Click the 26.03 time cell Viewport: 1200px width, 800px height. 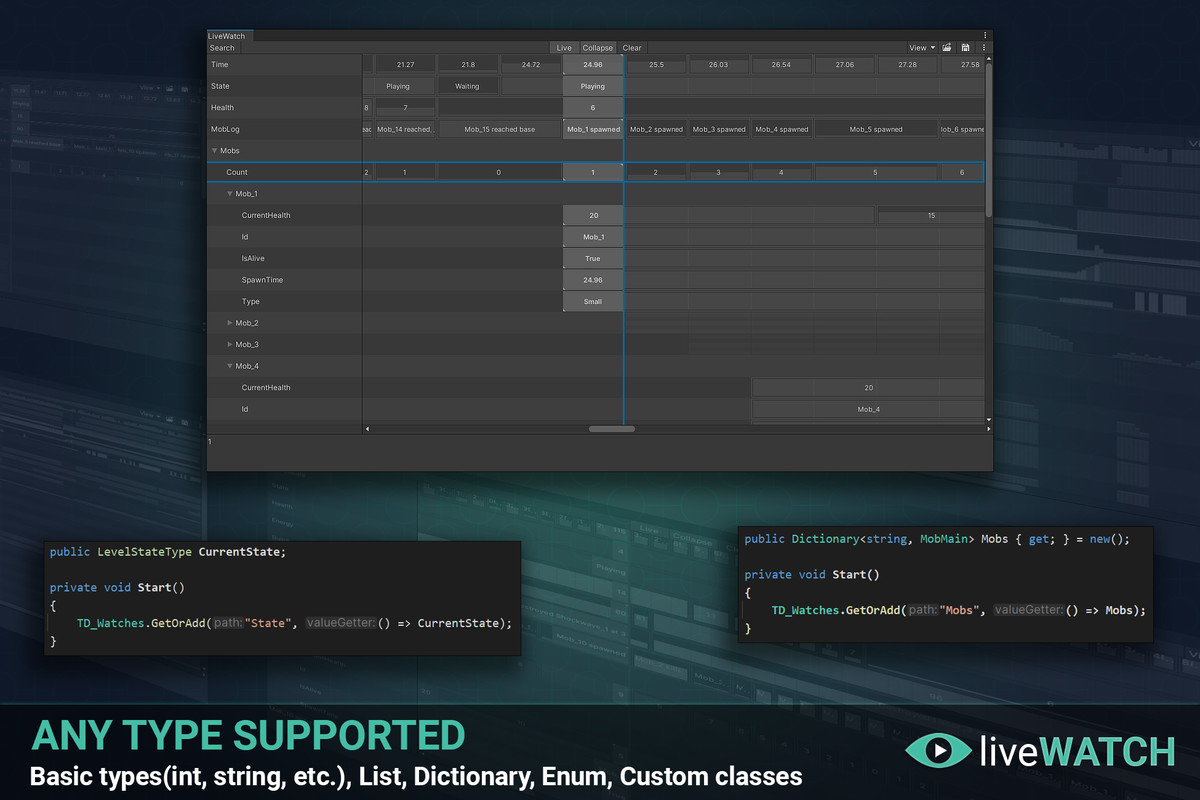[x=718, y=65]
